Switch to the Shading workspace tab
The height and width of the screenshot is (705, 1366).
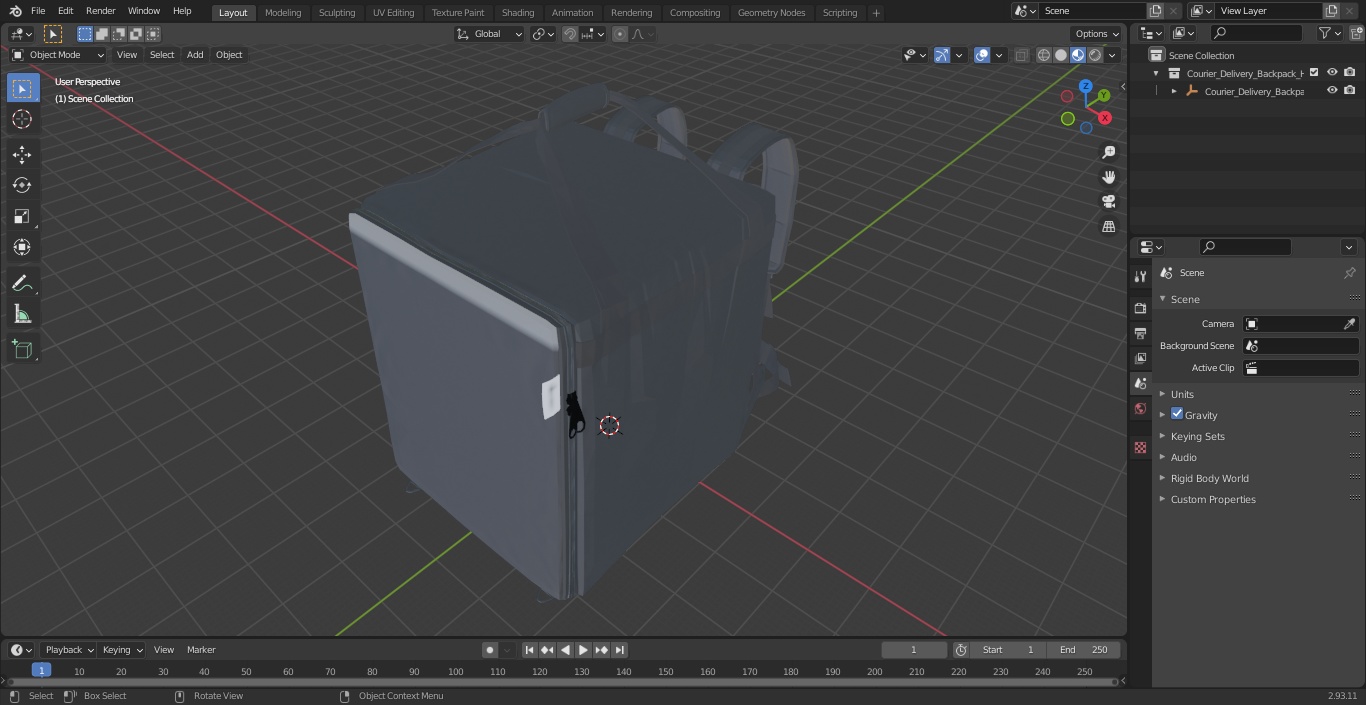[518, 13]
